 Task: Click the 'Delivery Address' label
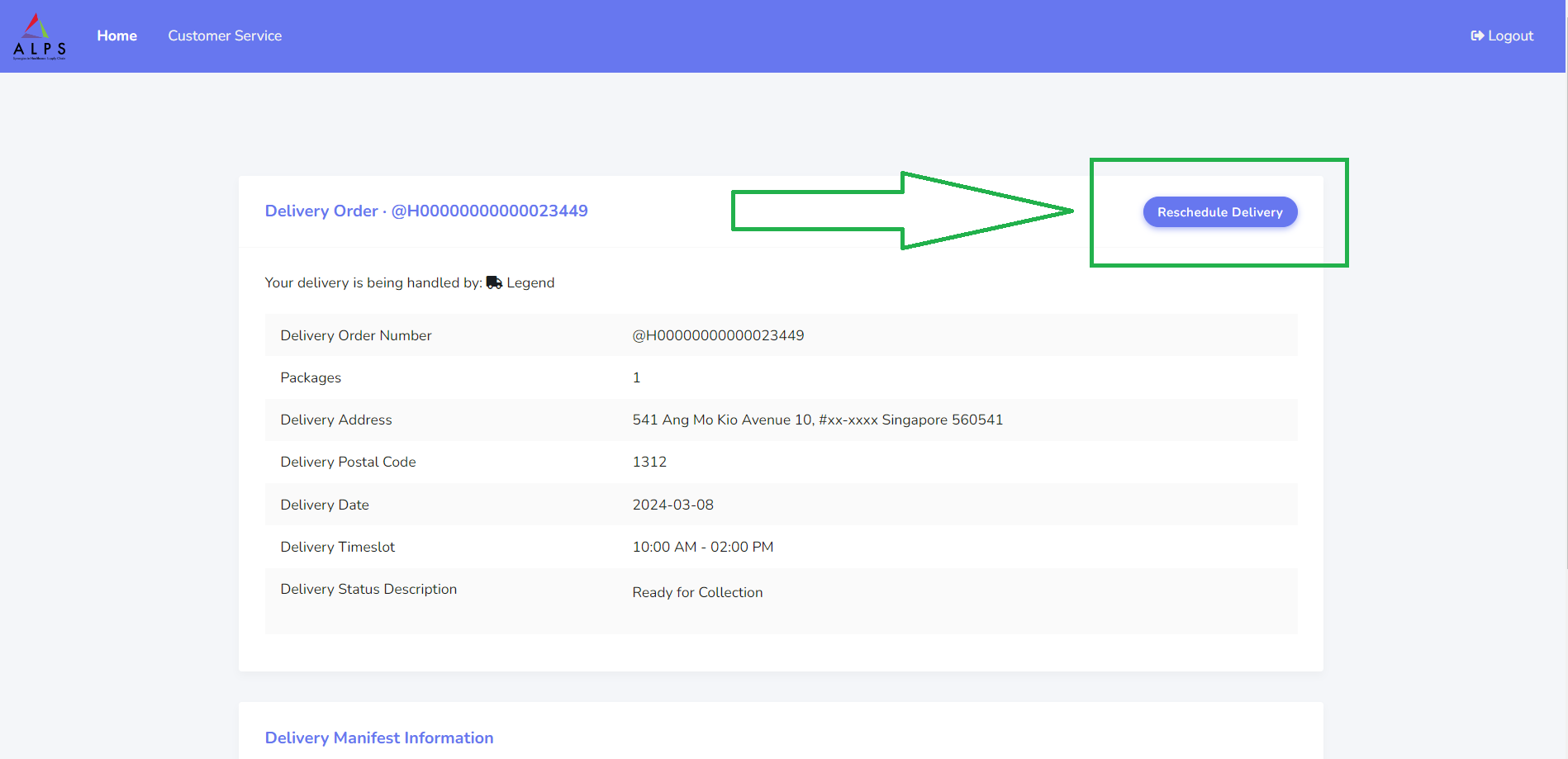click(335, 420)
